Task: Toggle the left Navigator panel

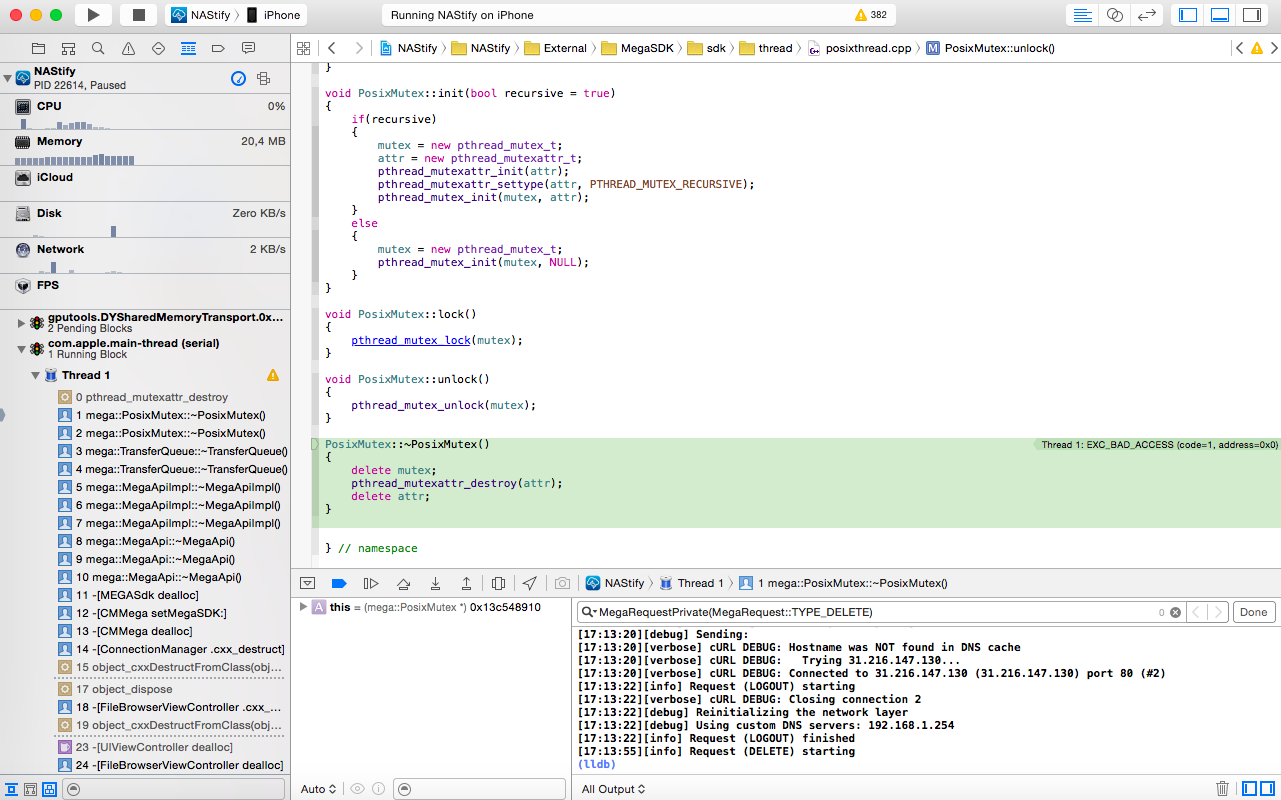Action: click(1189, 15)
